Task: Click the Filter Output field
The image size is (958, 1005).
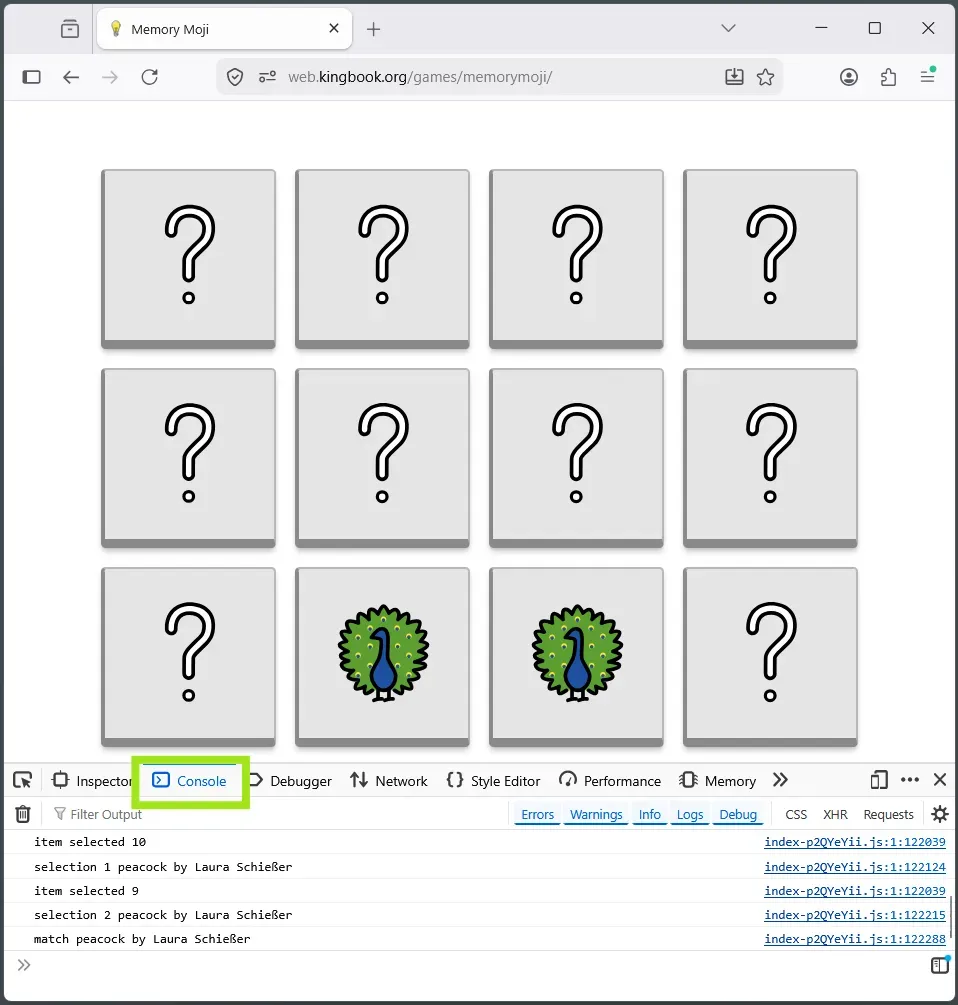Action: [x=276, y=814]
